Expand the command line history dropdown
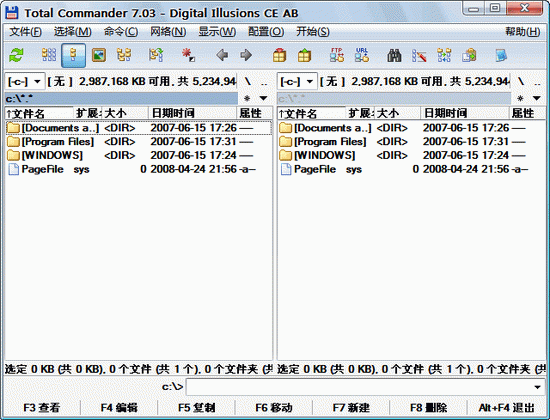Image resolution: width=550 pixels, height=420 pixels. [537, 387]
